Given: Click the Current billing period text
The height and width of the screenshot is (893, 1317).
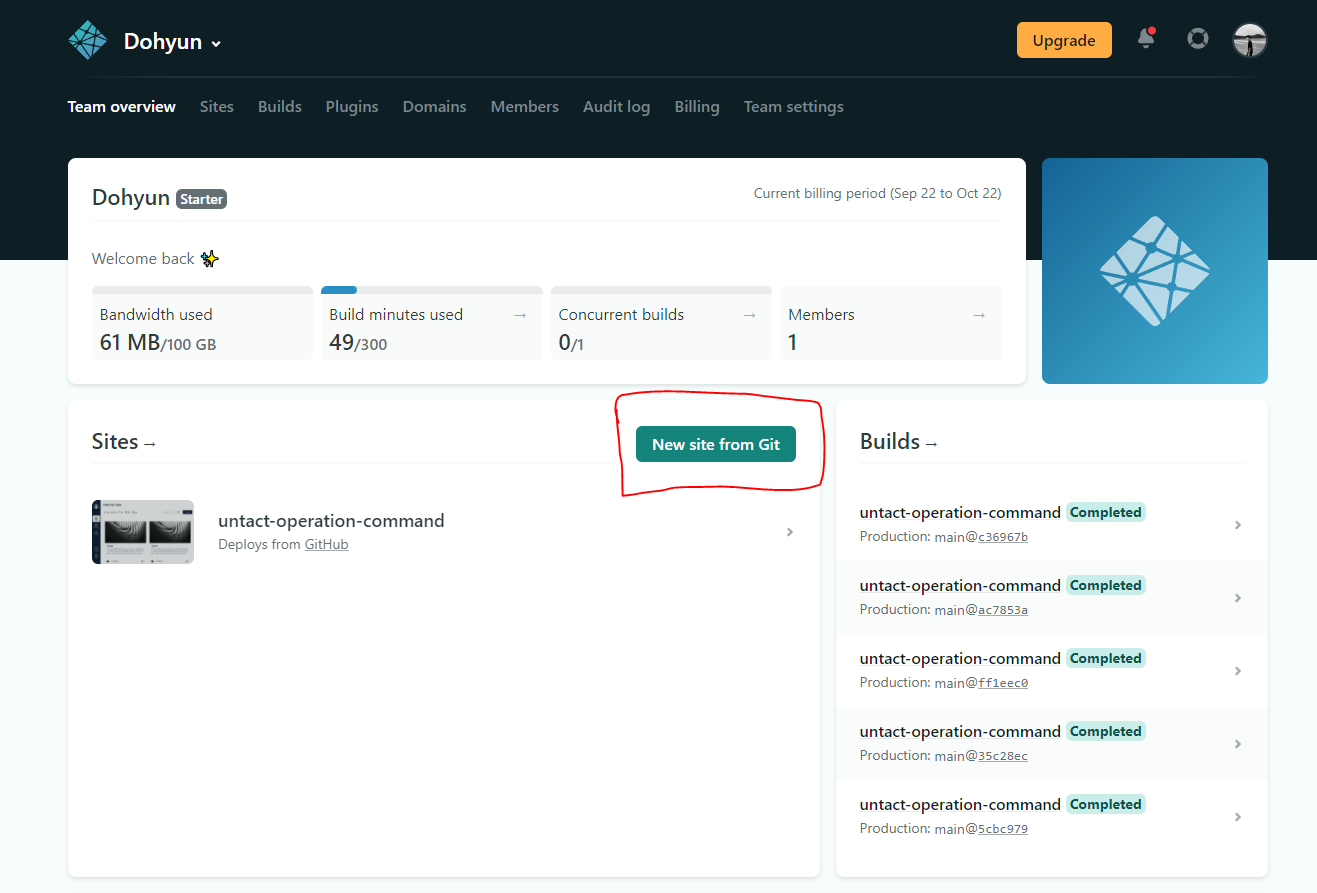Looking at the screenshot, I should click(877, 193).
